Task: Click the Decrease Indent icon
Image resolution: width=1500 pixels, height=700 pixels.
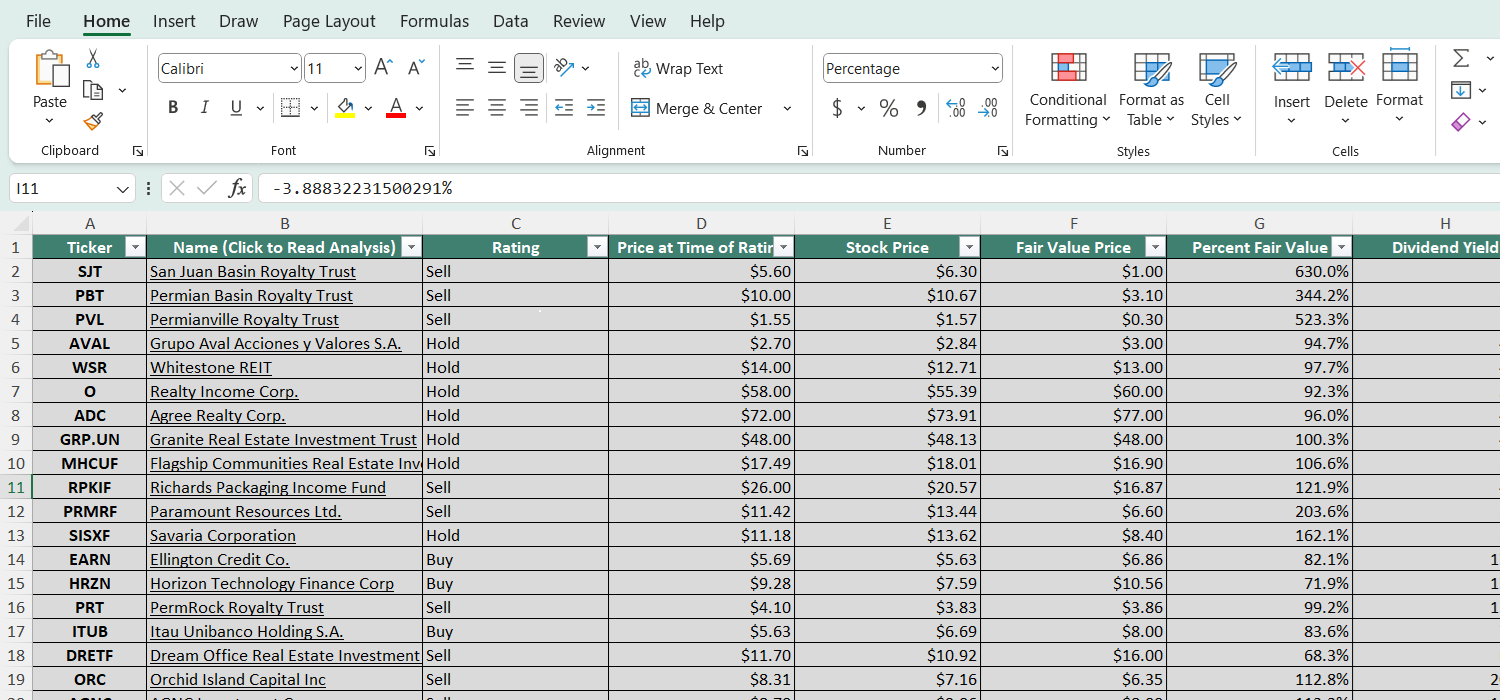Action: [564, 107]
